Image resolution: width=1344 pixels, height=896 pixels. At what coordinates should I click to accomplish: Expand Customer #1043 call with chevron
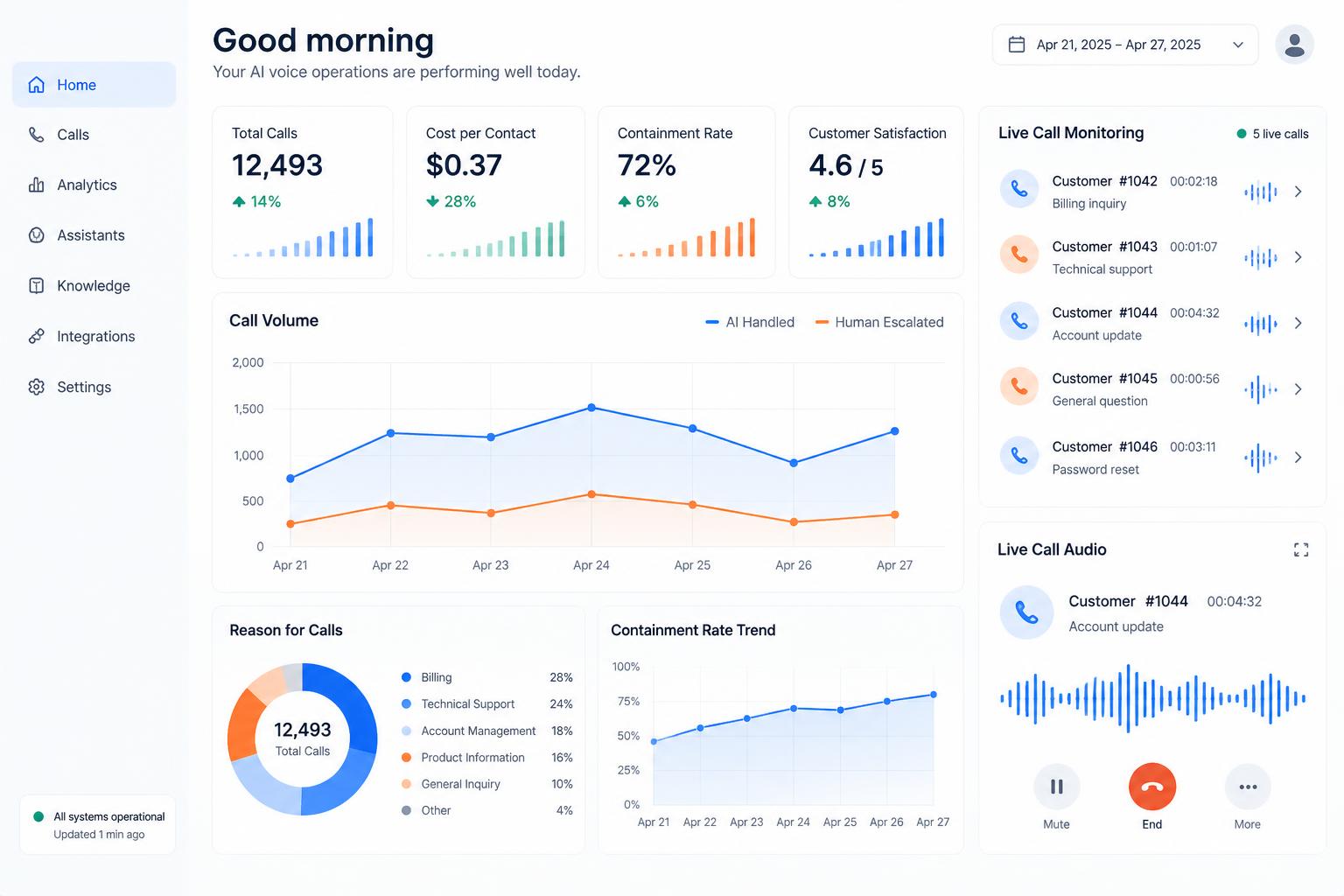[1298, 257]
